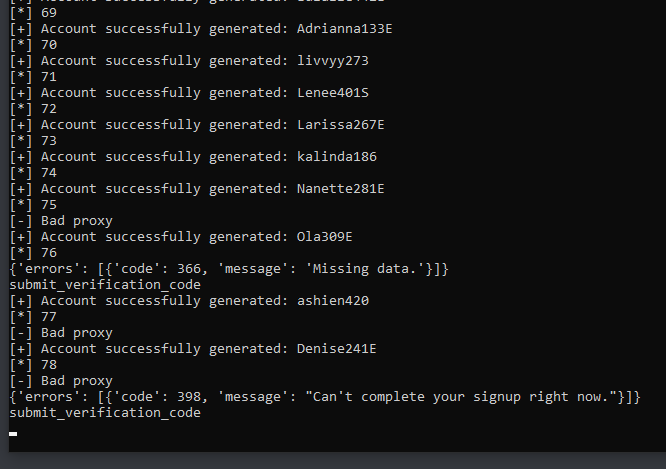This screenshot has width=666, height=469.
Task: Click the '[*] 69' counter line
Action: point(32,13)
